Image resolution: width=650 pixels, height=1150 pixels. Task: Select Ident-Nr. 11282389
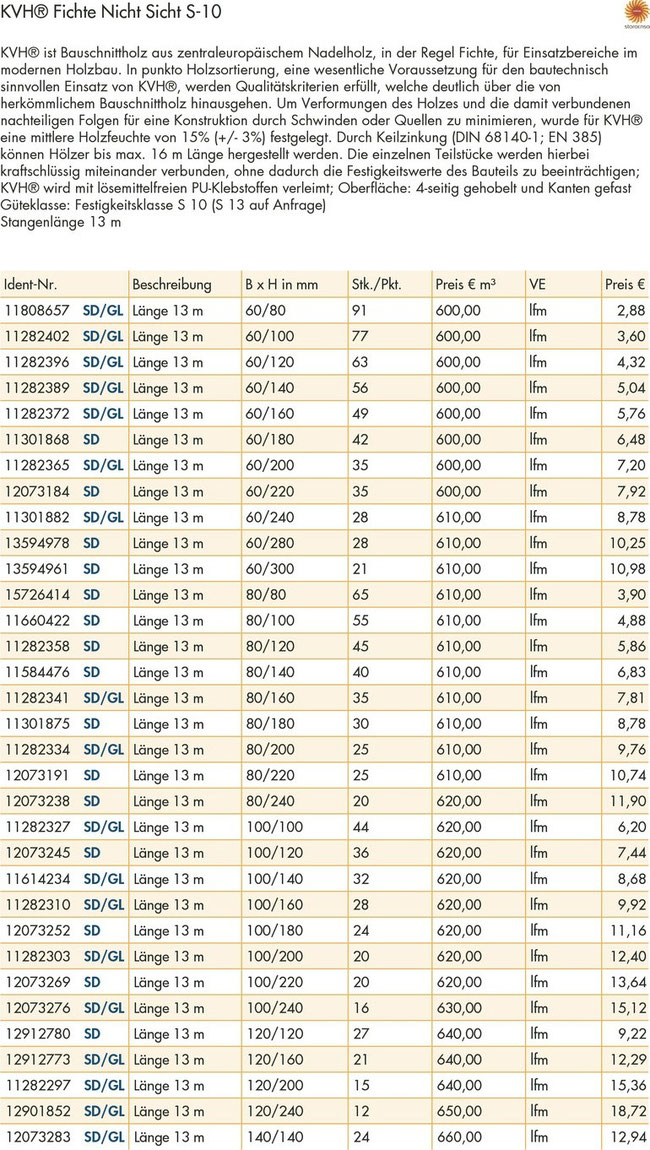point(37,388)
